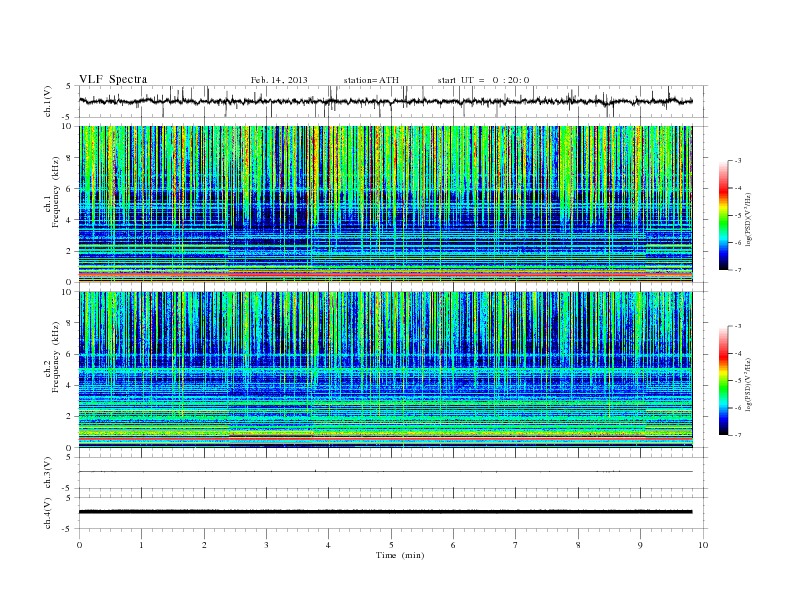The height and width of the screenshot is (612, 792).
Task: Click the "-3" tick on ch.2 color bar
Action: pos(738,326)
